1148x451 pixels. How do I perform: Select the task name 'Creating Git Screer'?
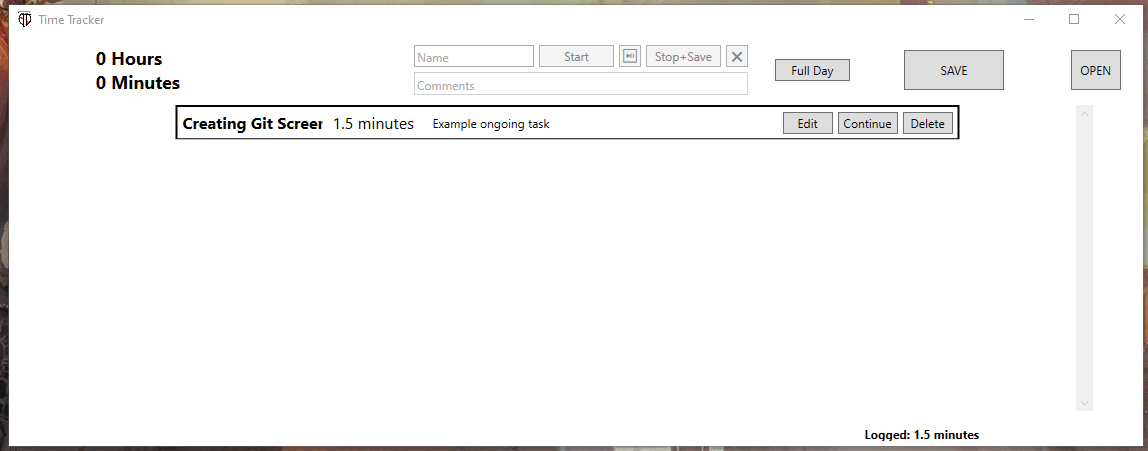[253, 124]
